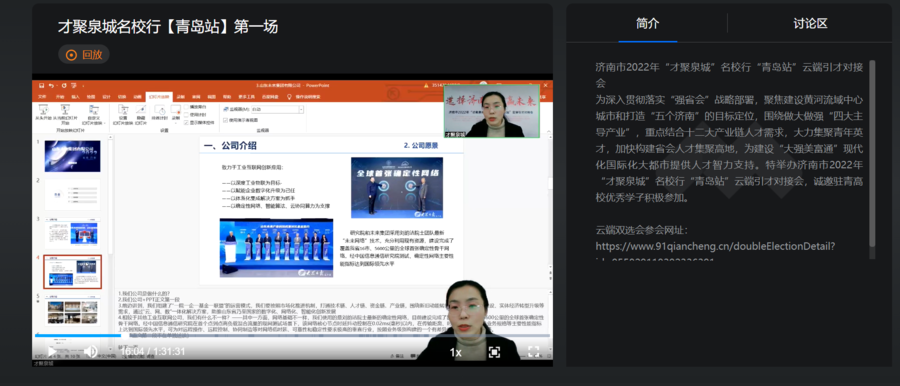Click the 从头开始 slideshow icon
This screenshot has height=386, width=900.
pyautogui.click(x=44, y=110)
